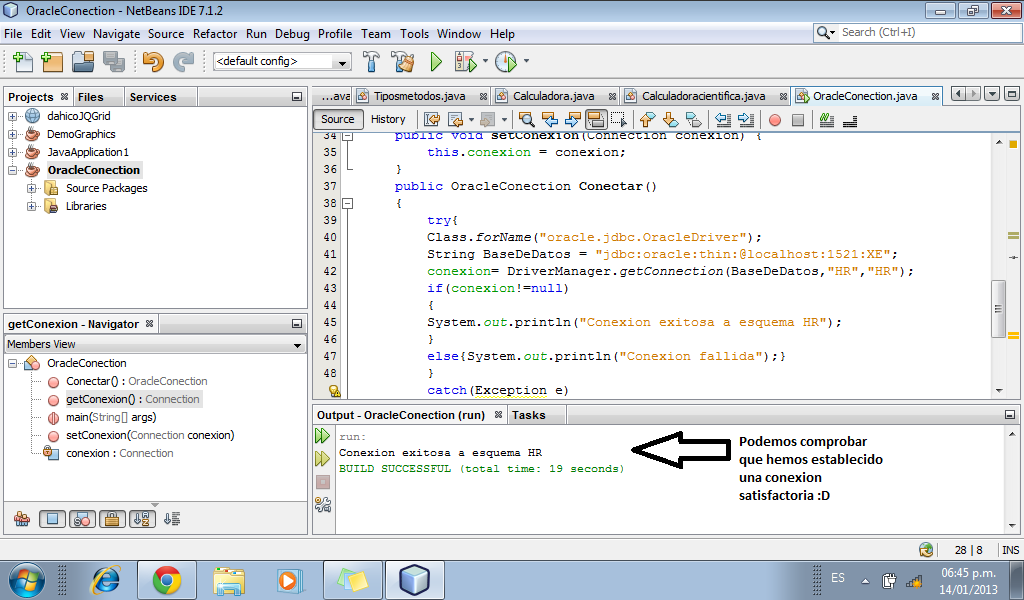Click the Undo arrow in toolbar

[x=152, y=62]
